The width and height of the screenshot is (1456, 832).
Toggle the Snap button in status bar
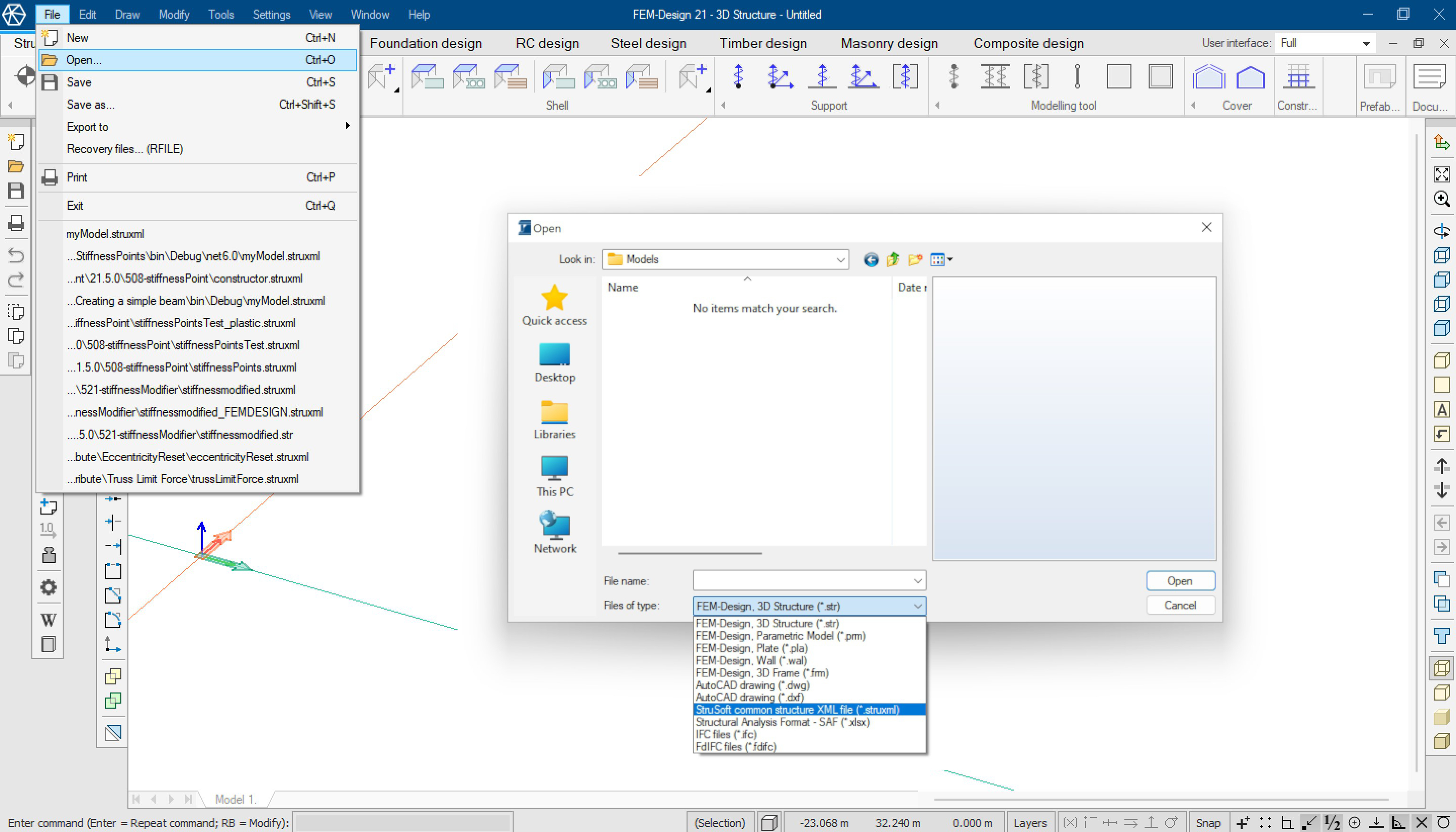[1208, 822]
